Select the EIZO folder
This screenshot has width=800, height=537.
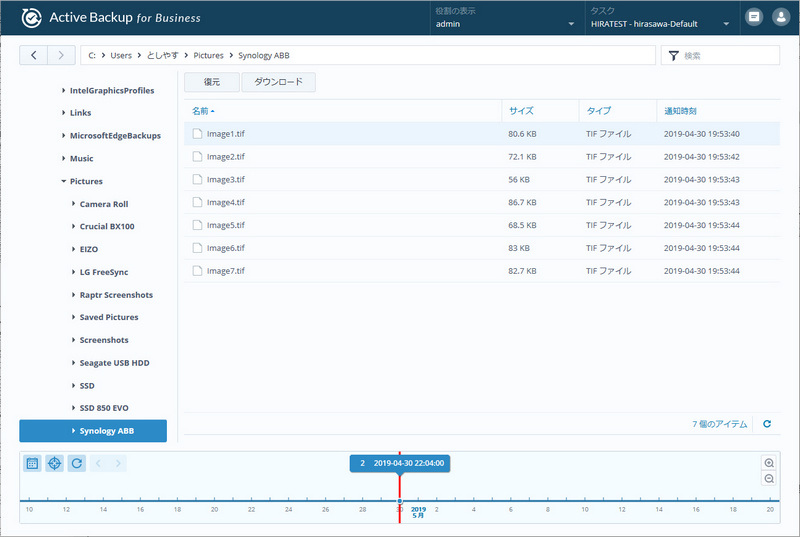click(89, 249)
